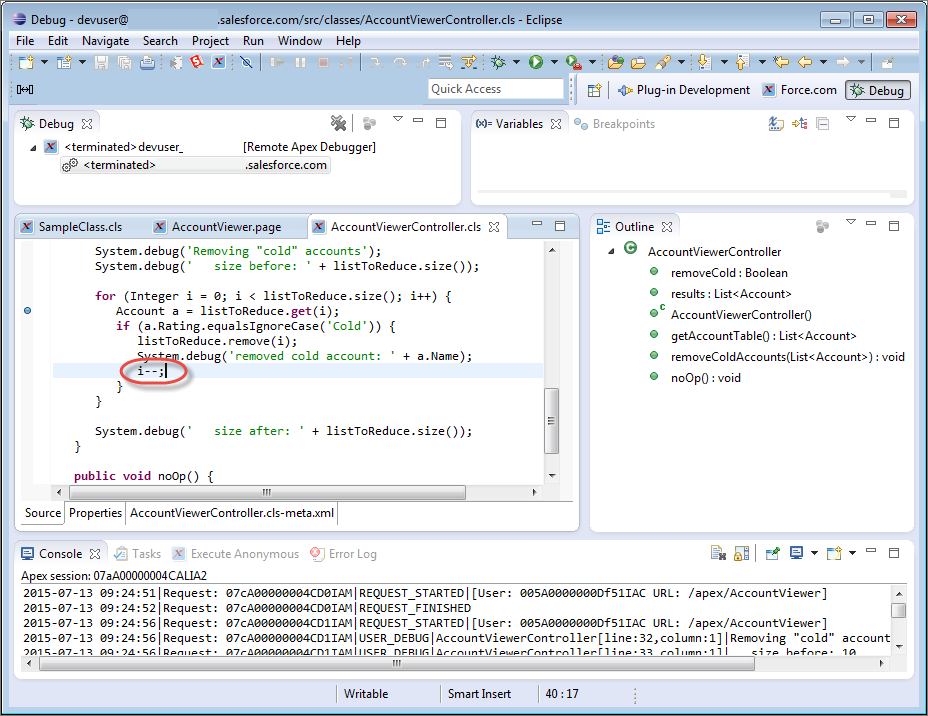Viewport: 928px width, 716px height.
Task: Switch to the Plug-in Development perspective
Action: coord(684,90)
